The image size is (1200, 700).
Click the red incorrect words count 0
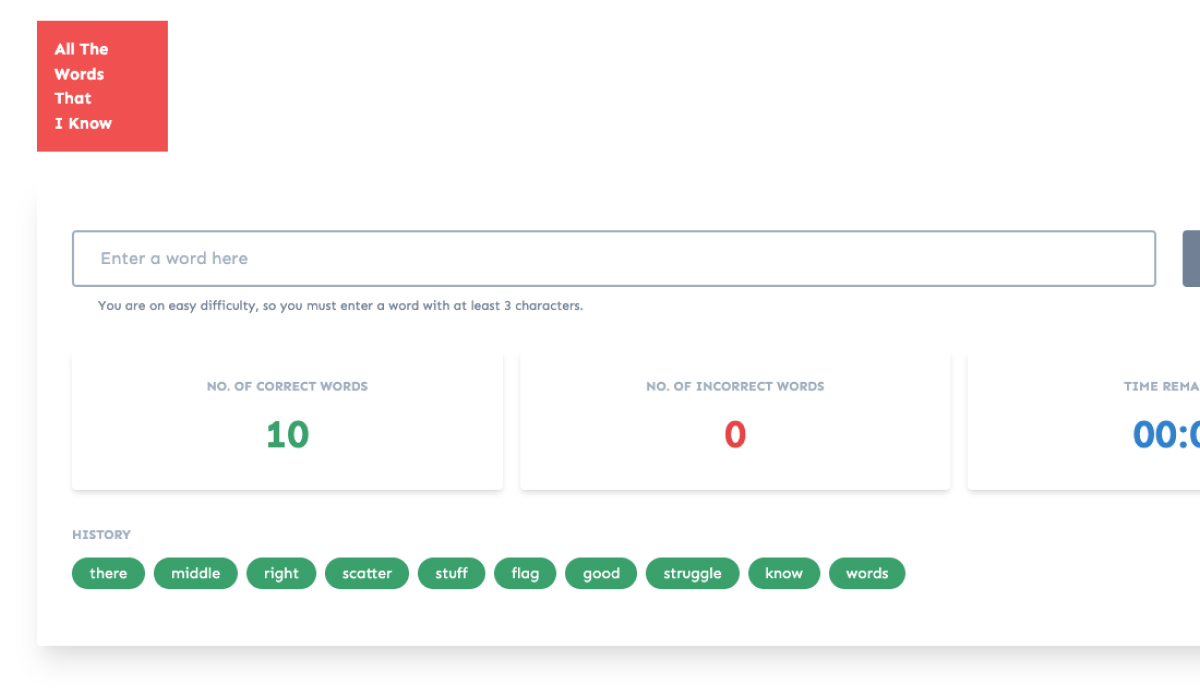pos(735,435)
